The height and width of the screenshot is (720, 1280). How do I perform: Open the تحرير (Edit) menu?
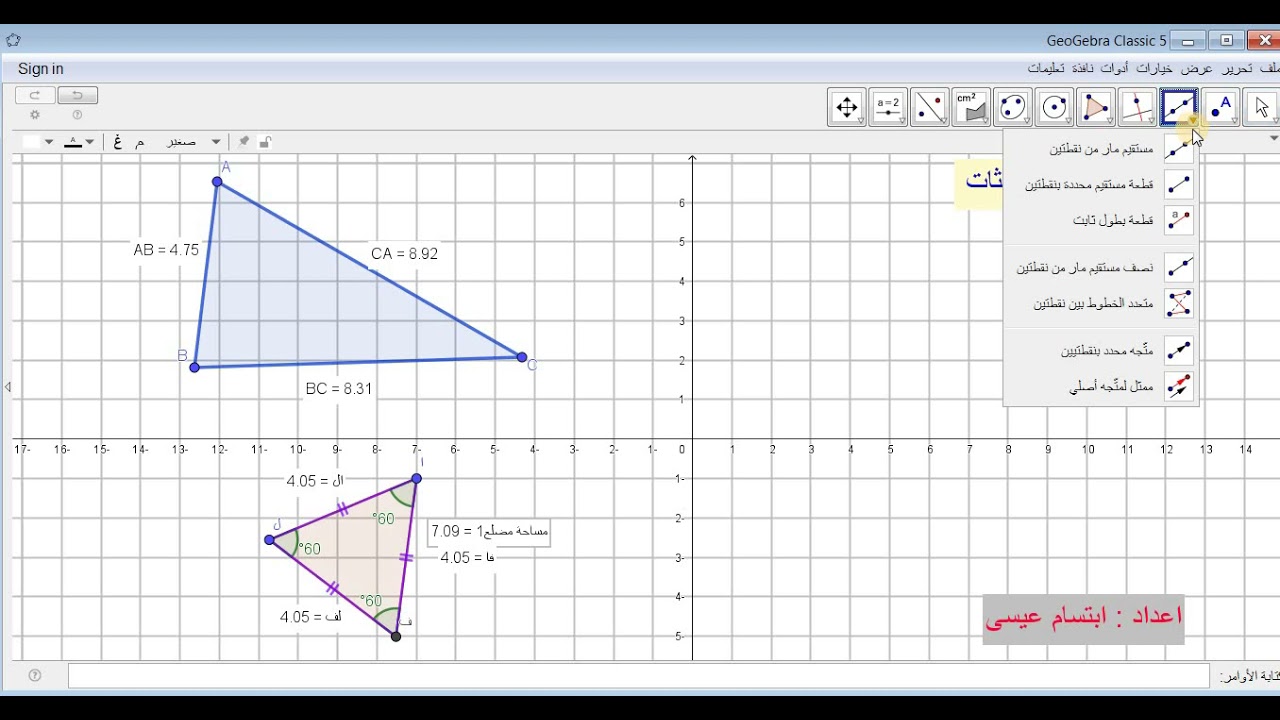1237,68
